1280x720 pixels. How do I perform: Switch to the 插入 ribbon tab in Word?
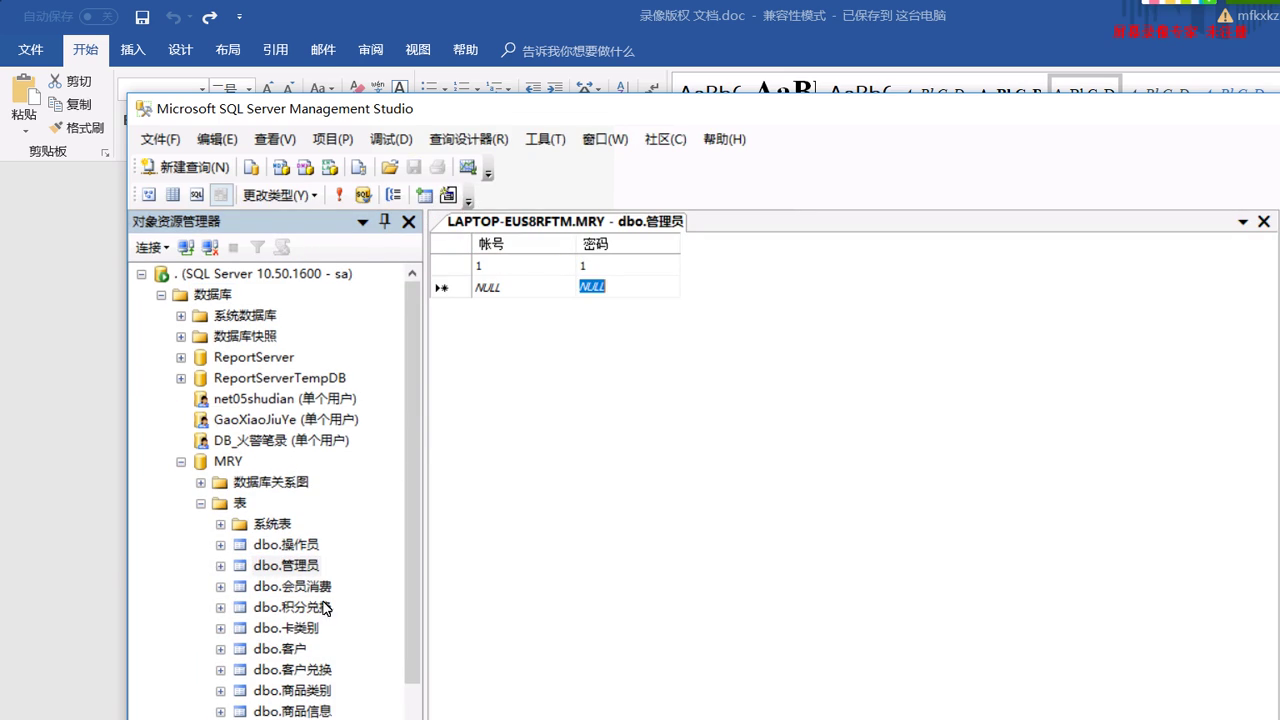(133, 50)
